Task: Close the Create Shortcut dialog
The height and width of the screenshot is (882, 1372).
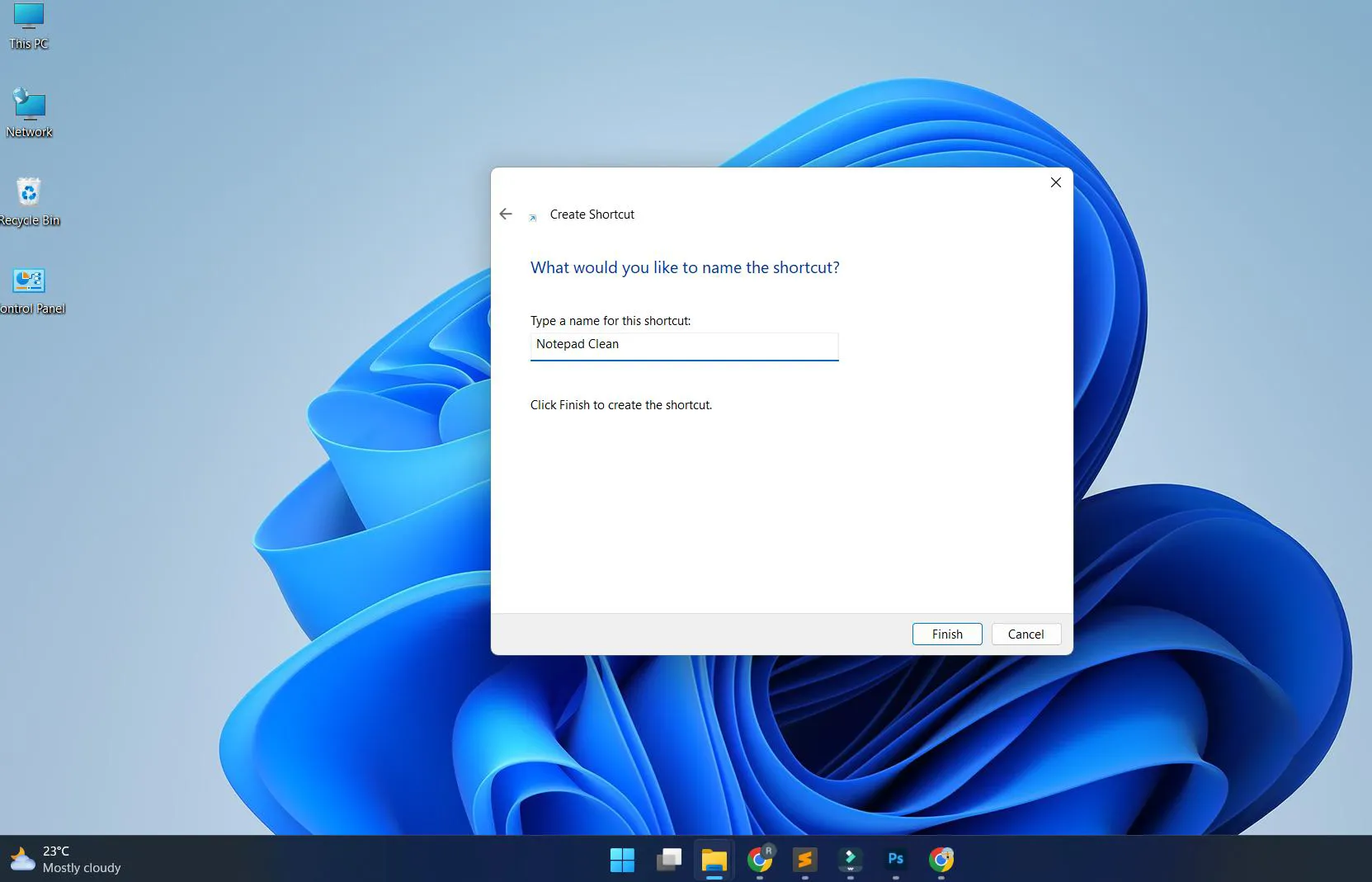Action: [x=1055, y=182]
